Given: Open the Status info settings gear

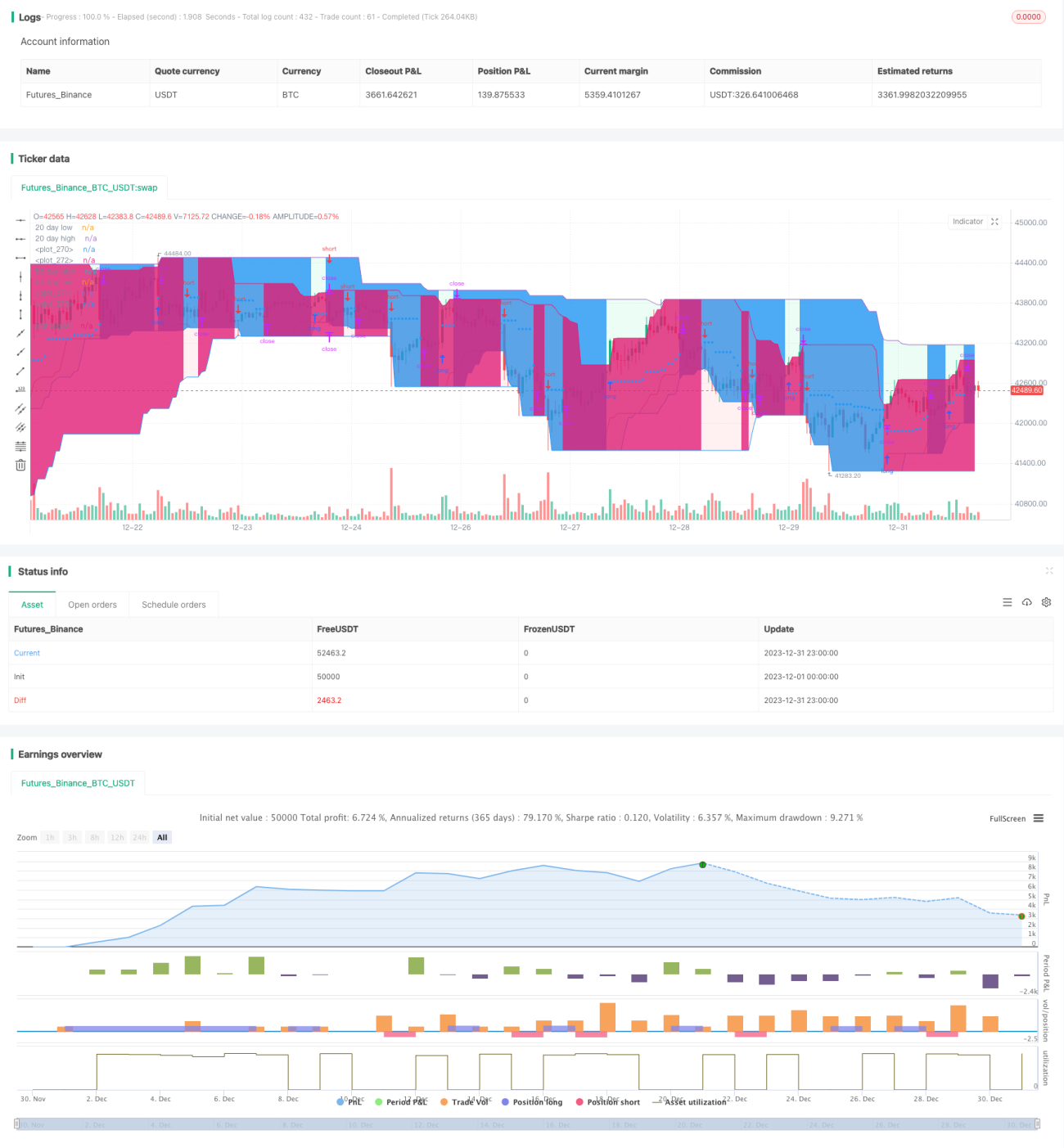Looking at the screenshot, I should click(x=1046, y=602).
